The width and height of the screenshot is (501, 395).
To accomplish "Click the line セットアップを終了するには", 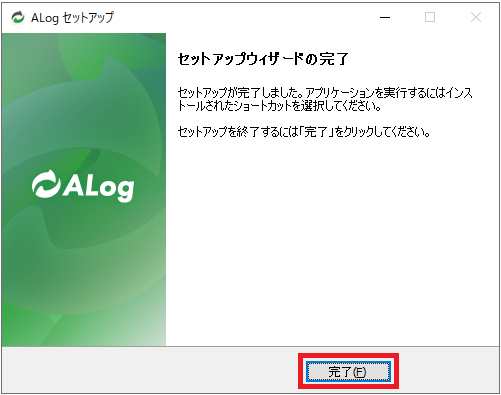I will click(304, 132).
